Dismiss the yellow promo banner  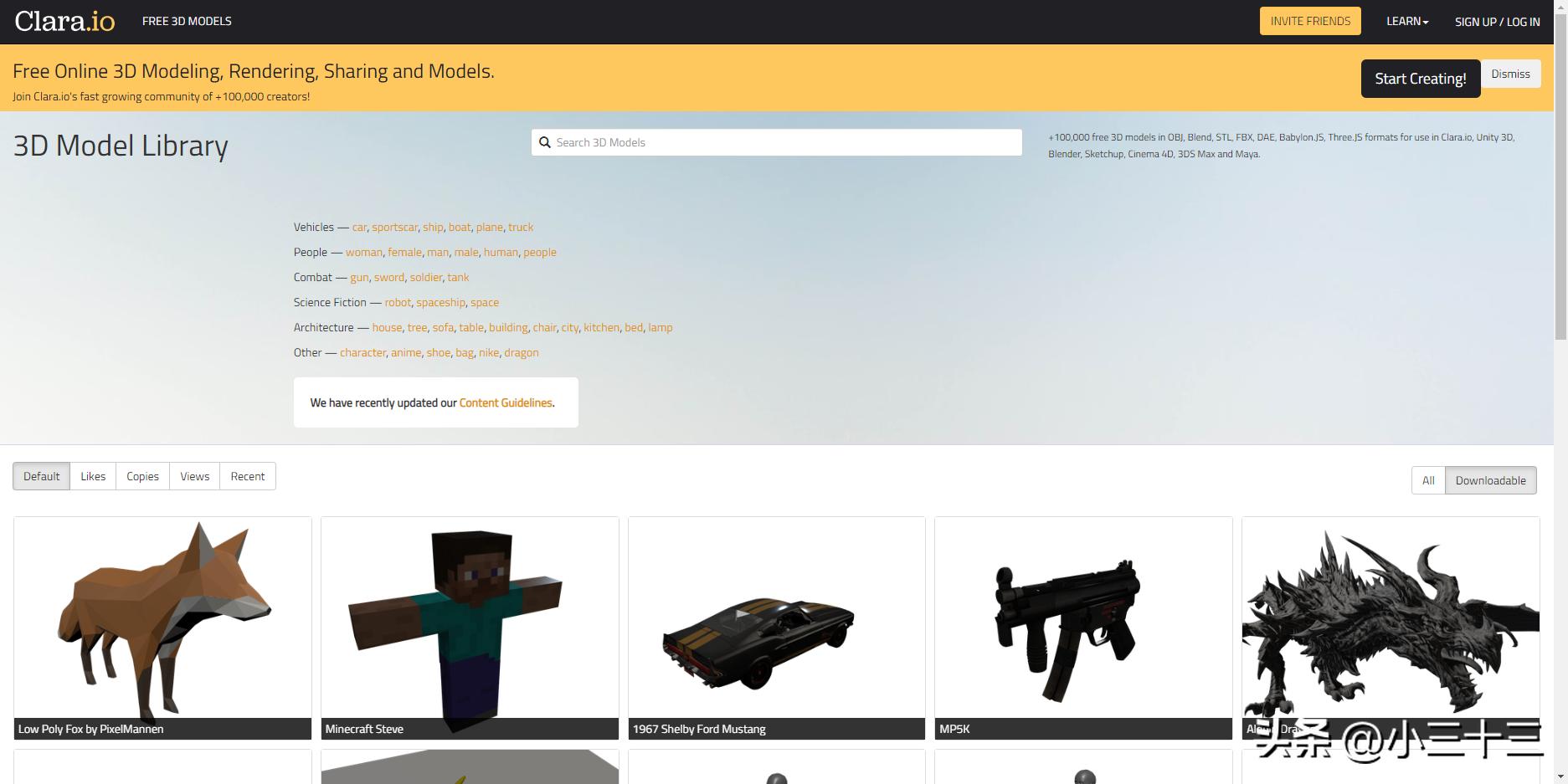[1510, 74]
